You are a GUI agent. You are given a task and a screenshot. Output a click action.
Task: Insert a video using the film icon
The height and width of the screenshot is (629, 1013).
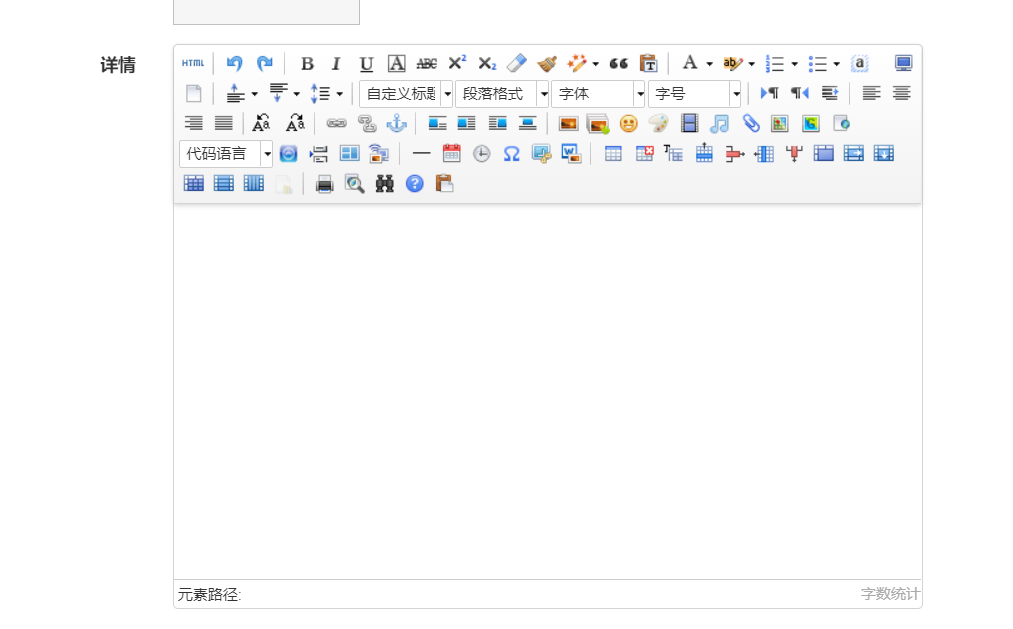(x=690, y=123)
